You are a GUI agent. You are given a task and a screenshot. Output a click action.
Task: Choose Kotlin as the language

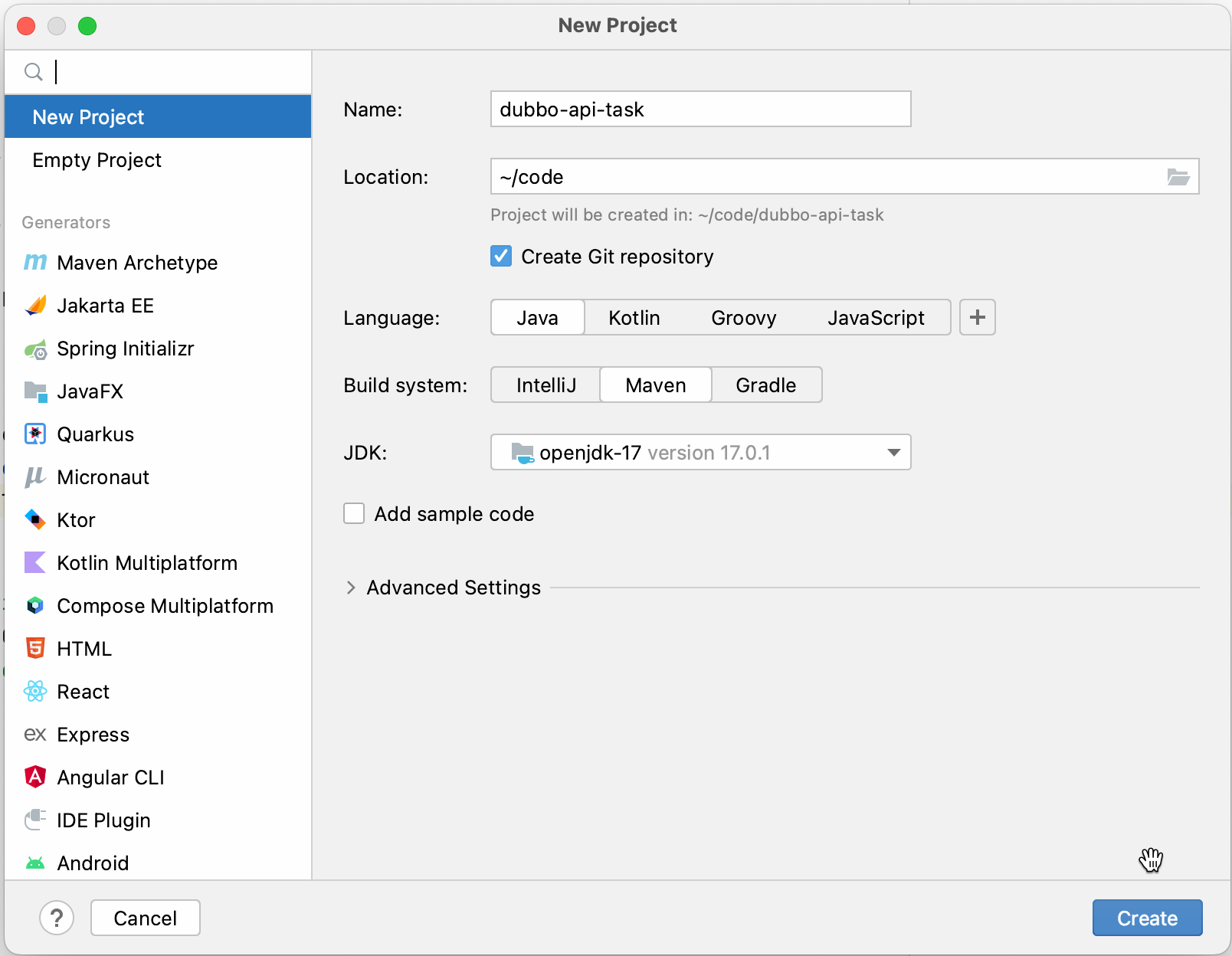(634, 318)
